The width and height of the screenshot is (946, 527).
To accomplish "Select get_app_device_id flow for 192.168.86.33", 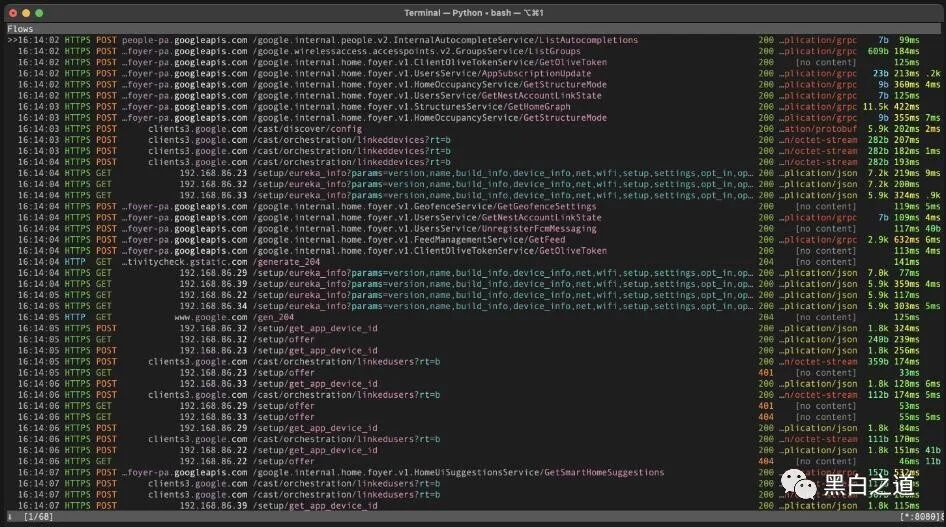I will pos(473,384).
